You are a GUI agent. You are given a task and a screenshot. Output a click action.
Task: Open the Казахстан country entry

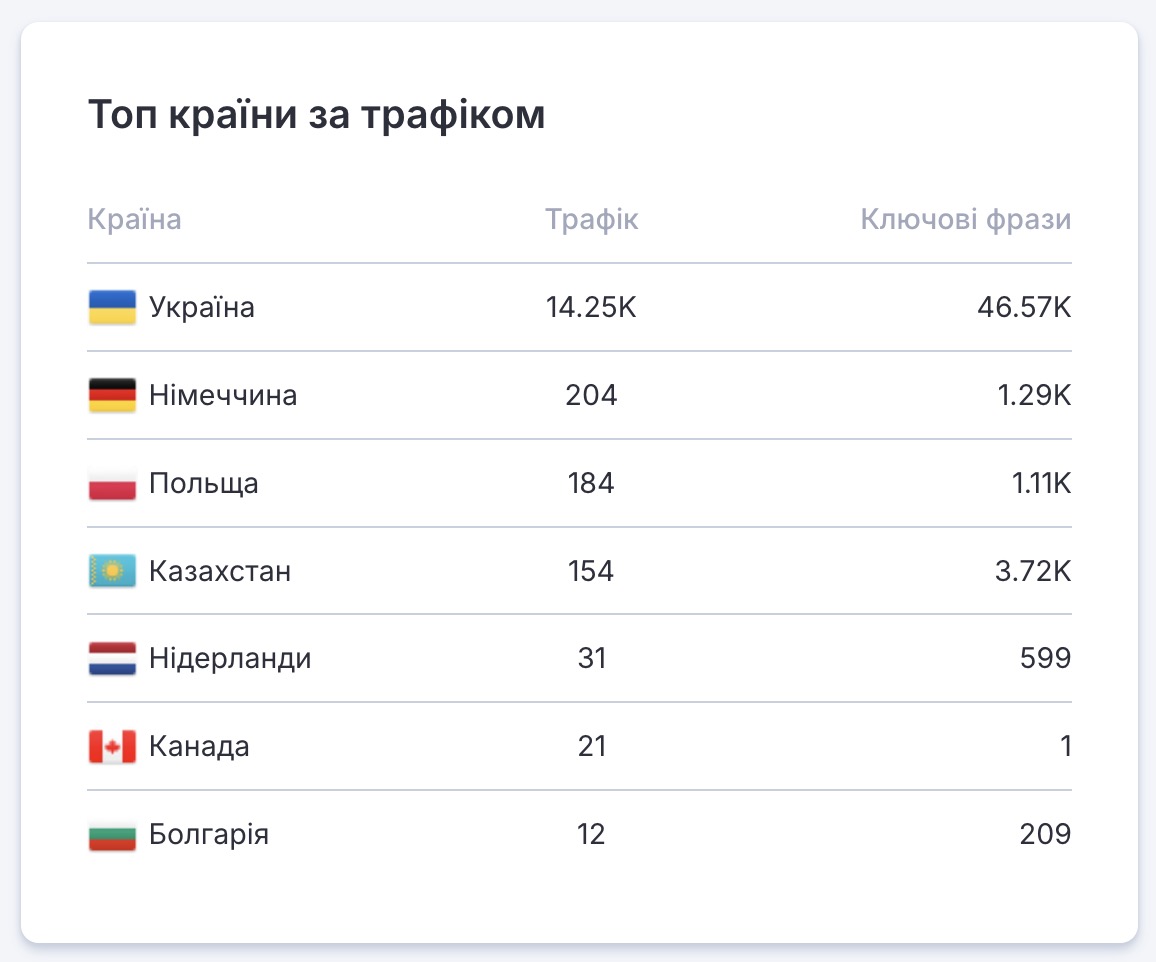220,572
